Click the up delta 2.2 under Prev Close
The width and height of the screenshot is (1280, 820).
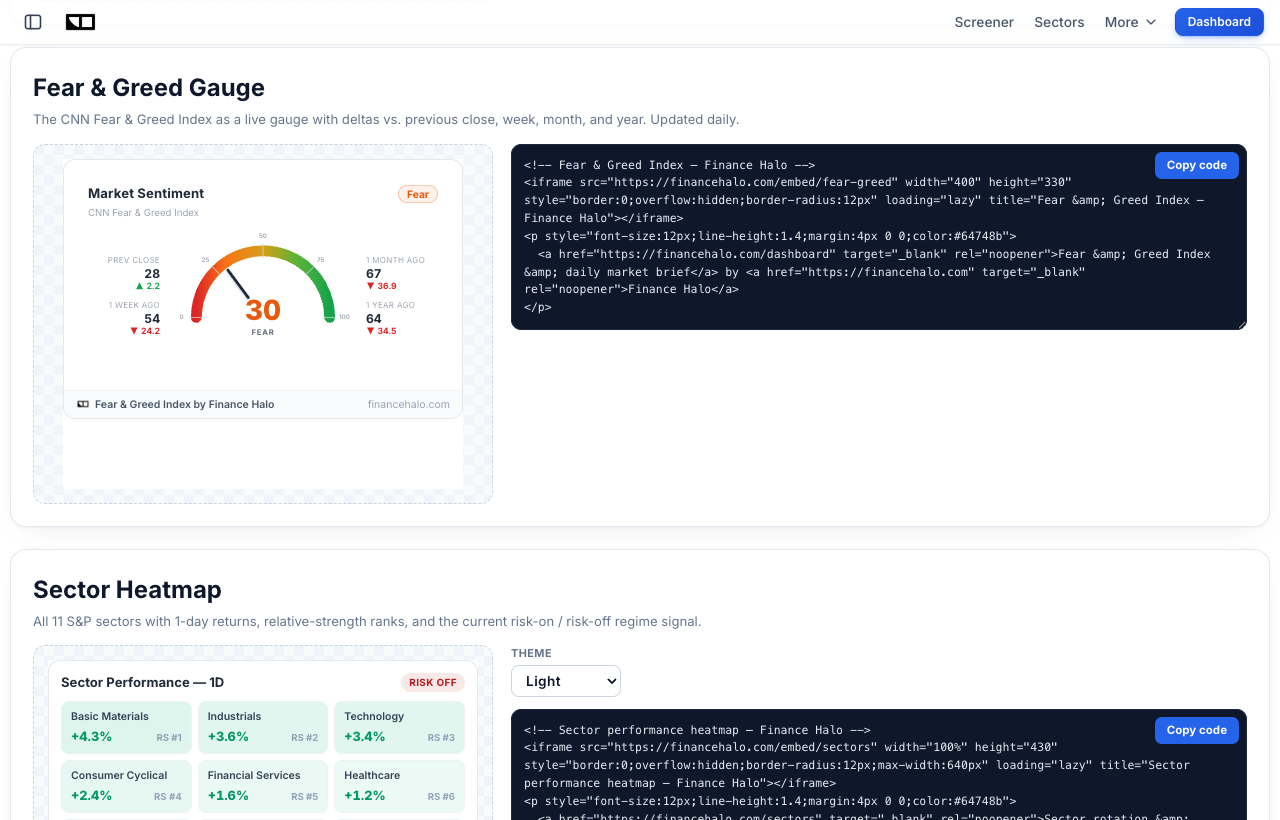pos(148,286)
